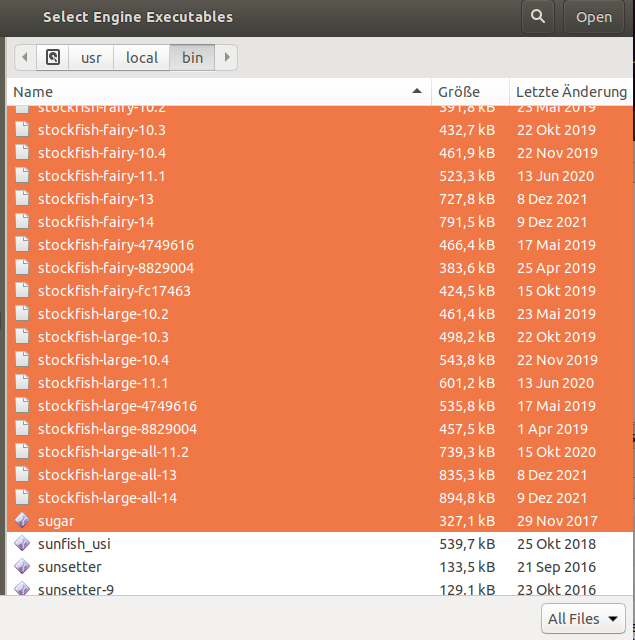Sort by the Größe column header
This screenshot has width=635, height=640.
point(470,92)
